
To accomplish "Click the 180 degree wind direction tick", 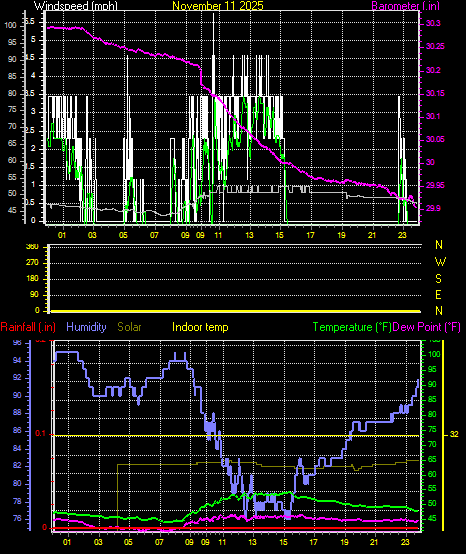I will (x=32, y=279).
